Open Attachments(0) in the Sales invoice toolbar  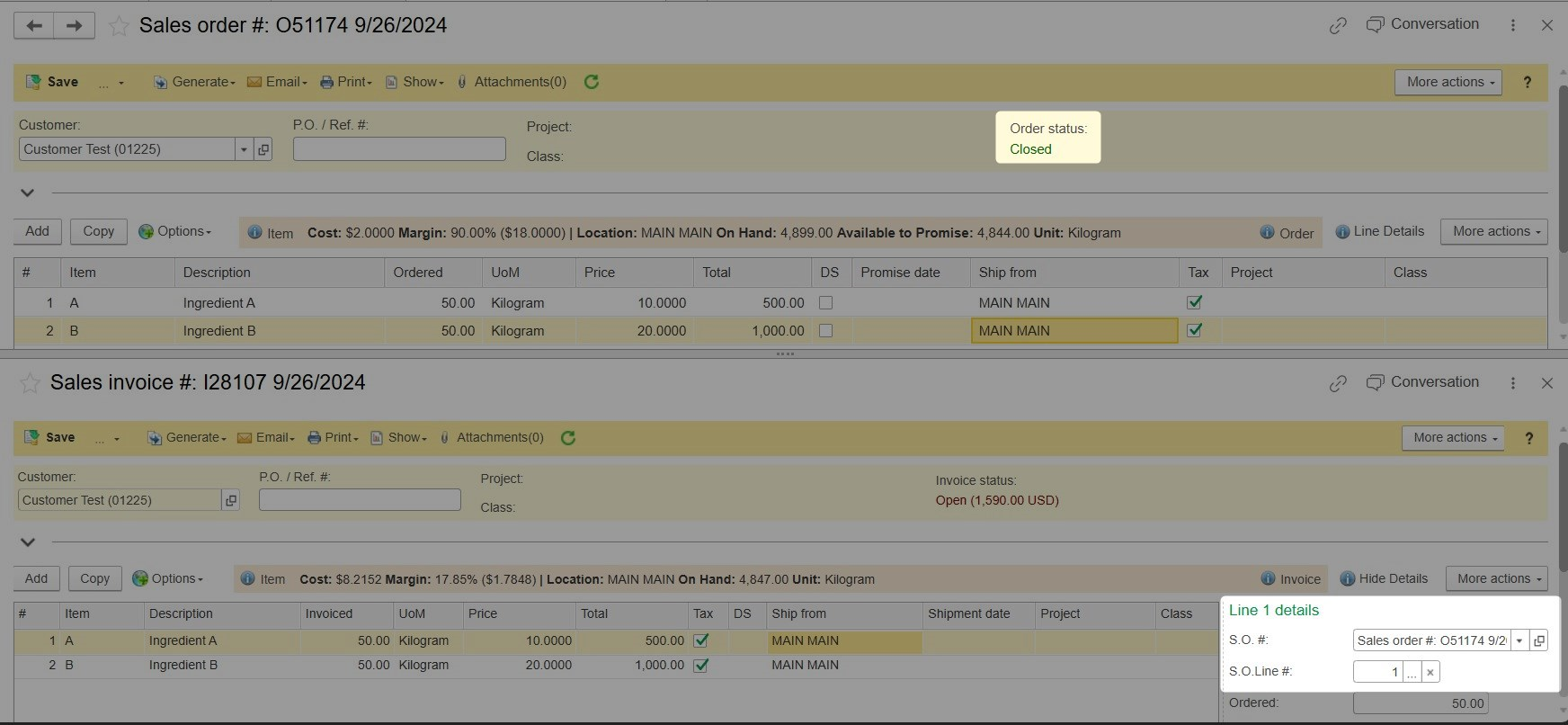click(491, 438)
